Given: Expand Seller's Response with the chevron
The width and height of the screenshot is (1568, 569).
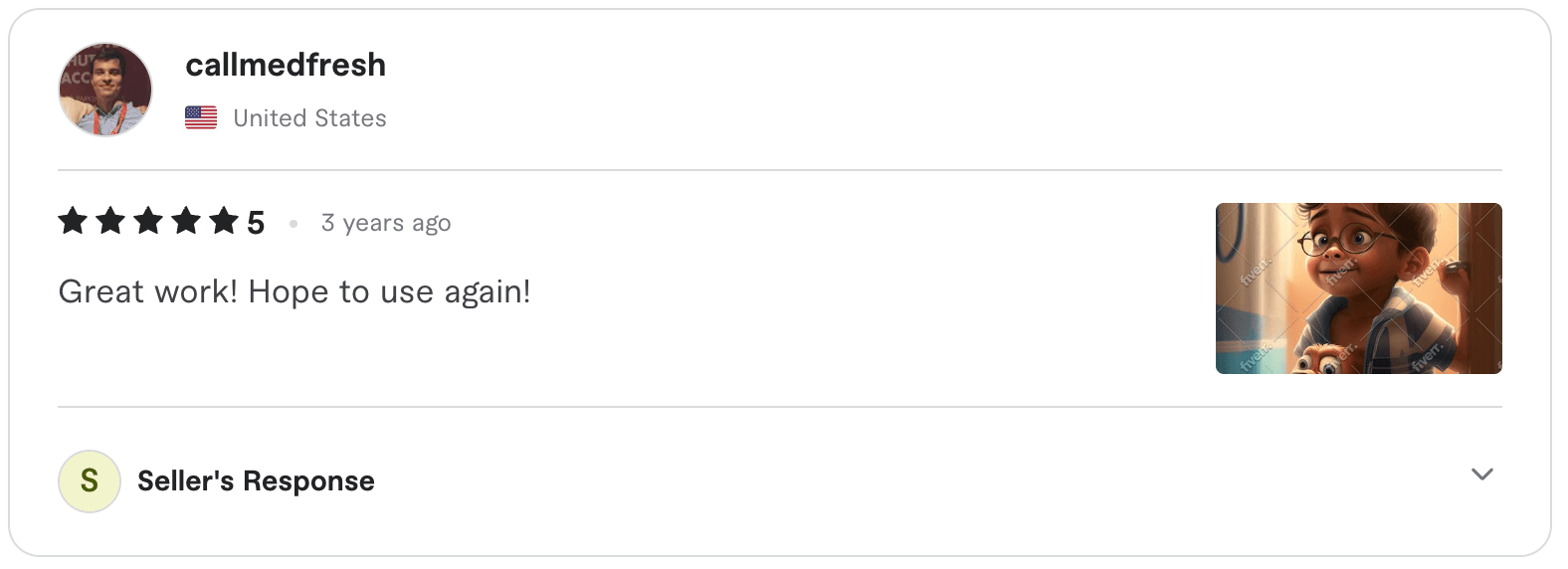Looking at the screenshot, I should point(1481,474).
